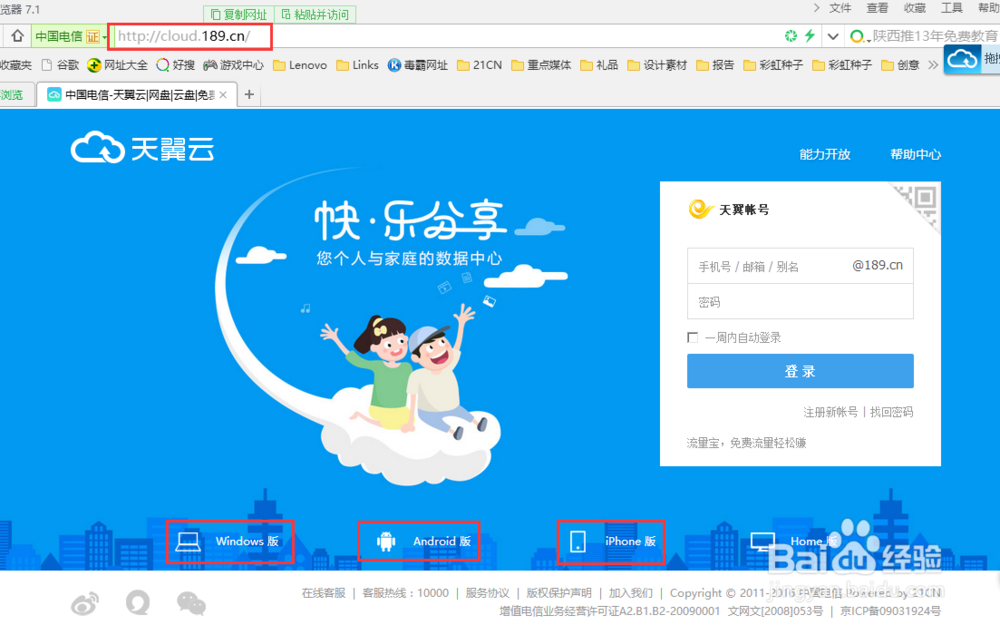Click the 谷歌 bookmark
This screenshot has height=625, width=1000.
(x=60, y=65)
